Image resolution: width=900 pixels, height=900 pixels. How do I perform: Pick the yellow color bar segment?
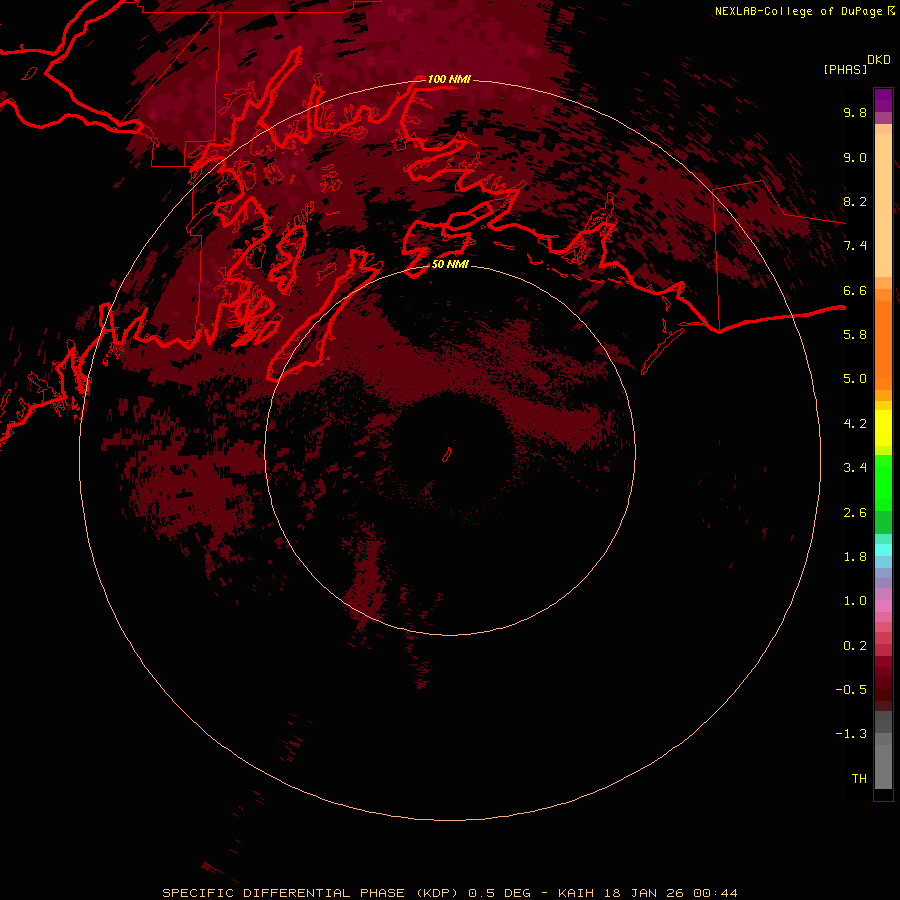tap(883, 428)
